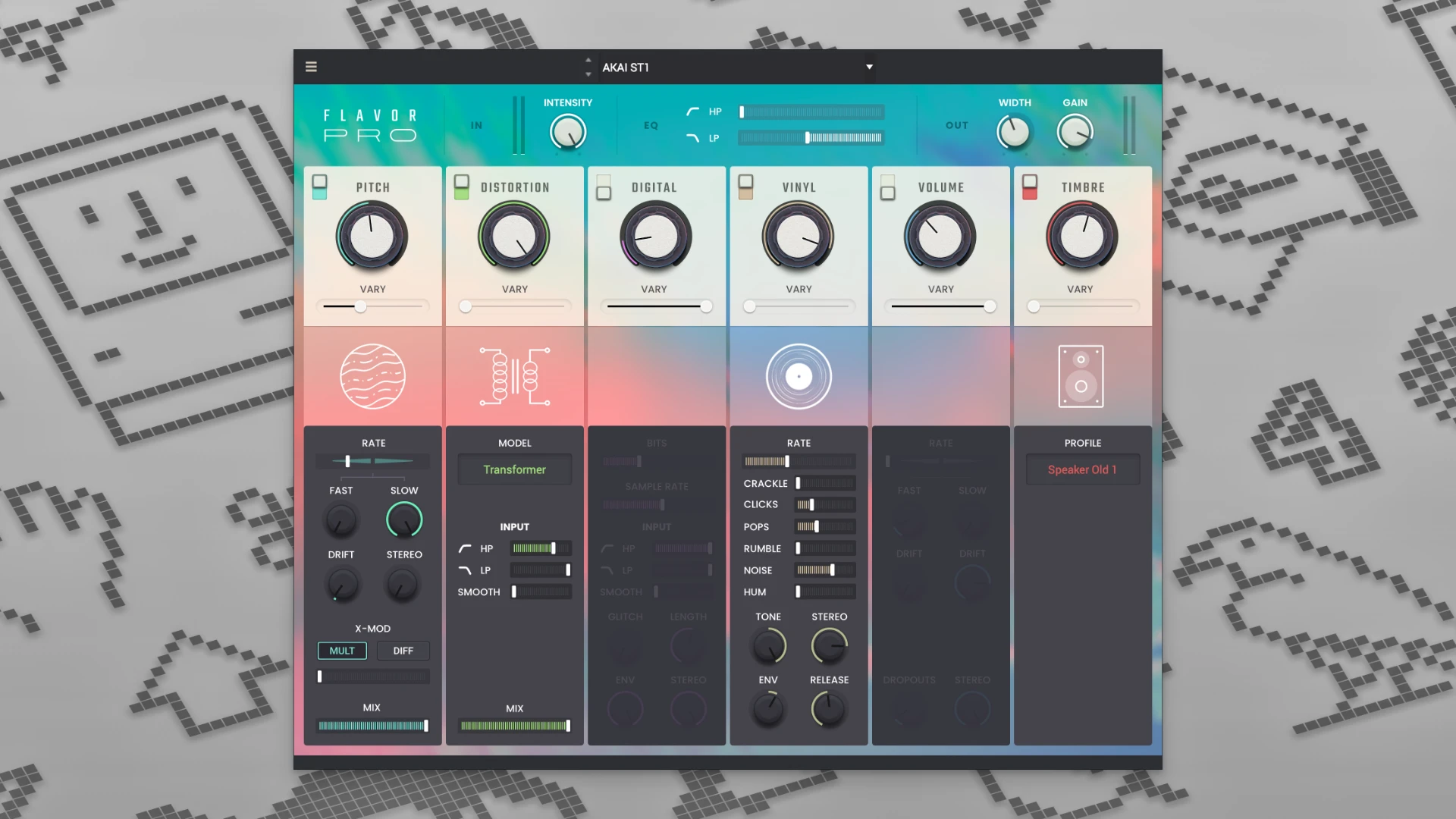
Task: Open the AKAI ST1 preset dropdown
Action: click(x=734, y=67)
